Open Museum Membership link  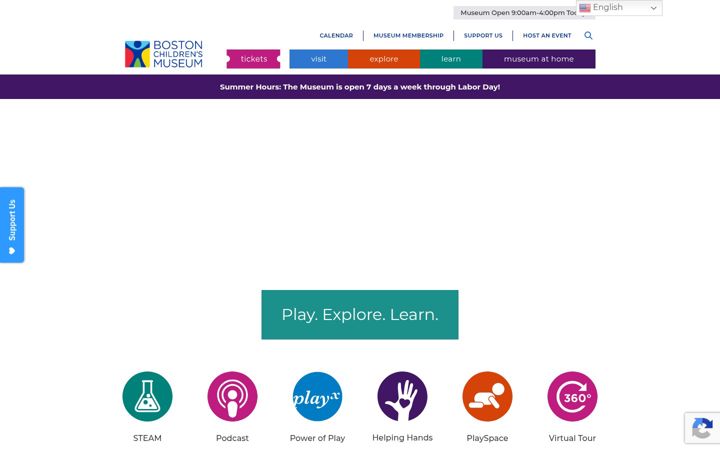[x=408, y=35]
